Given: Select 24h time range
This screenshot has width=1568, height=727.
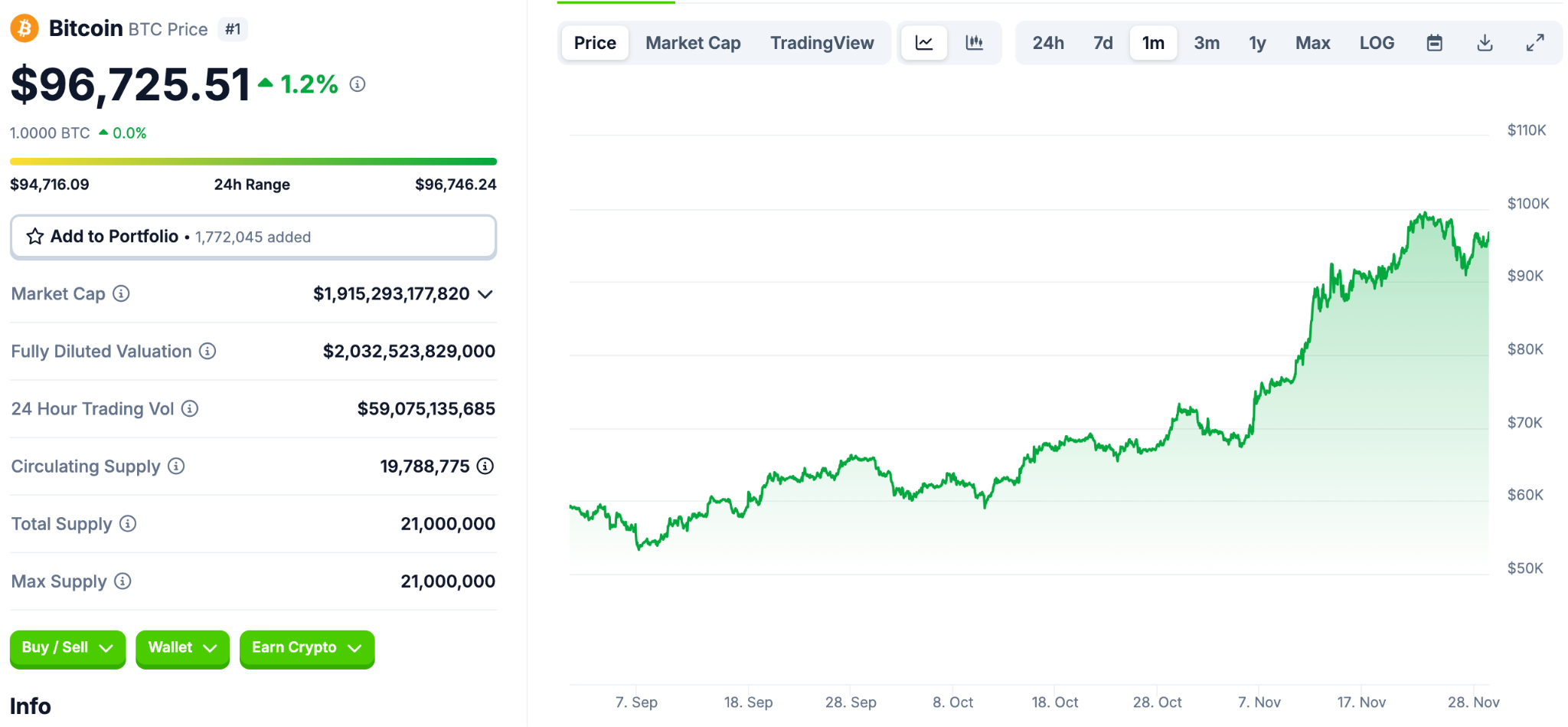Looking at the screenshot, I should click(1048, 43).
